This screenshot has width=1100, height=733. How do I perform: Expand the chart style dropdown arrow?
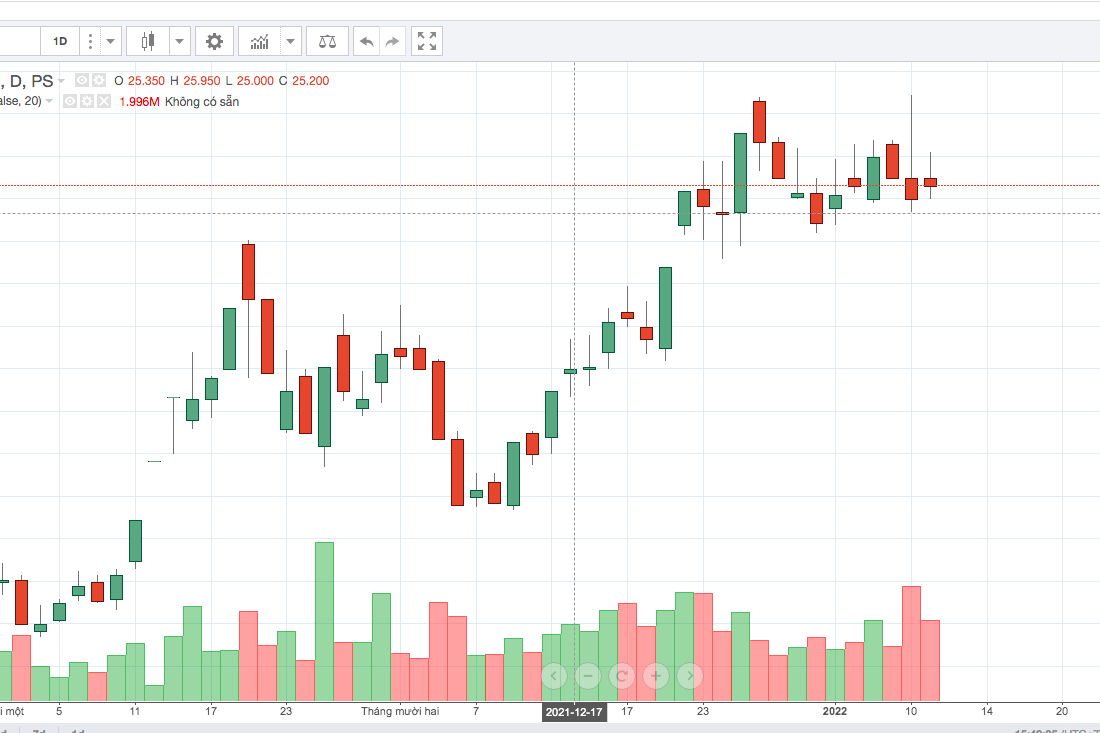[x=180, y=42]
